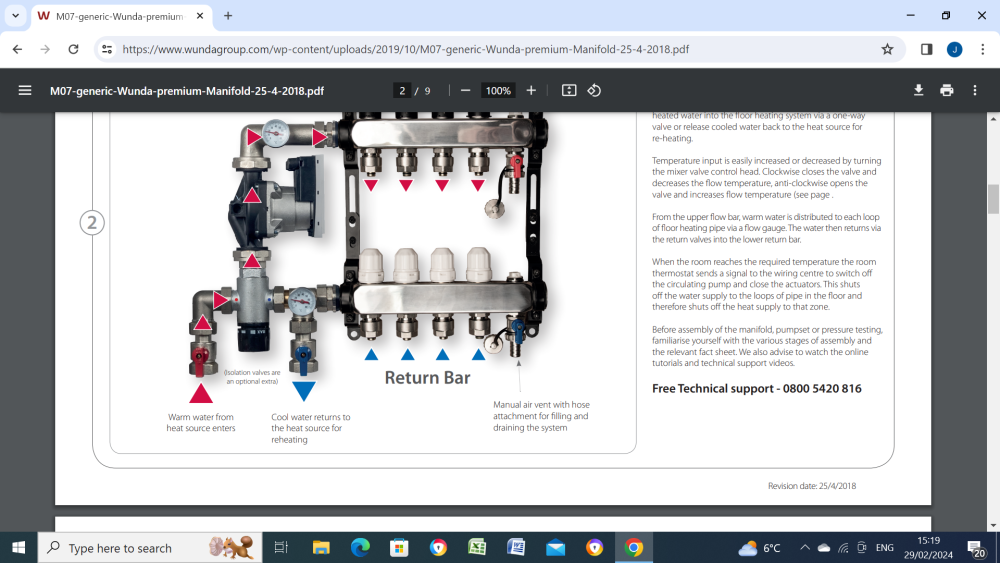Viewport: 1000px width, 563px height.
Task: Open network Wi-Fi tray icon
Action: tap(843, 548)
